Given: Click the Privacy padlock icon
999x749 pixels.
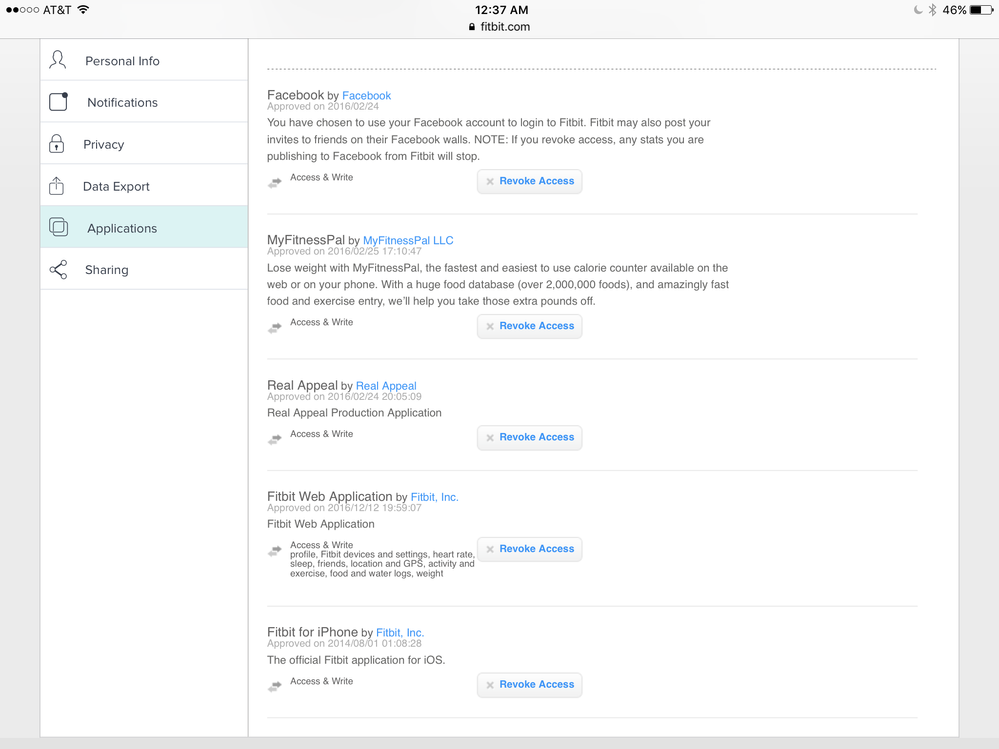Looking at the screenshot, I should click(57, 144).
